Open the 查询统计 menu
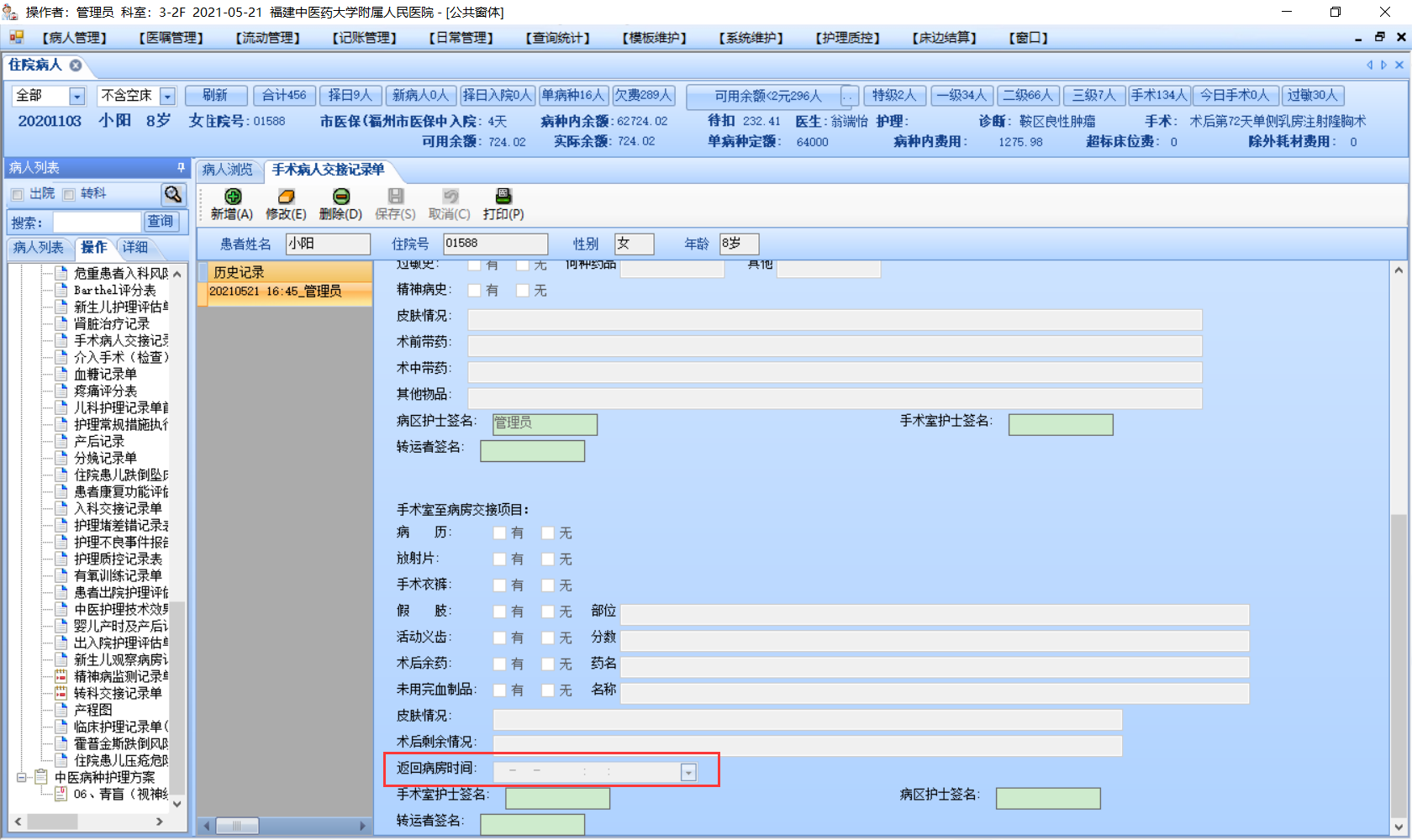 tap(558, 38)
